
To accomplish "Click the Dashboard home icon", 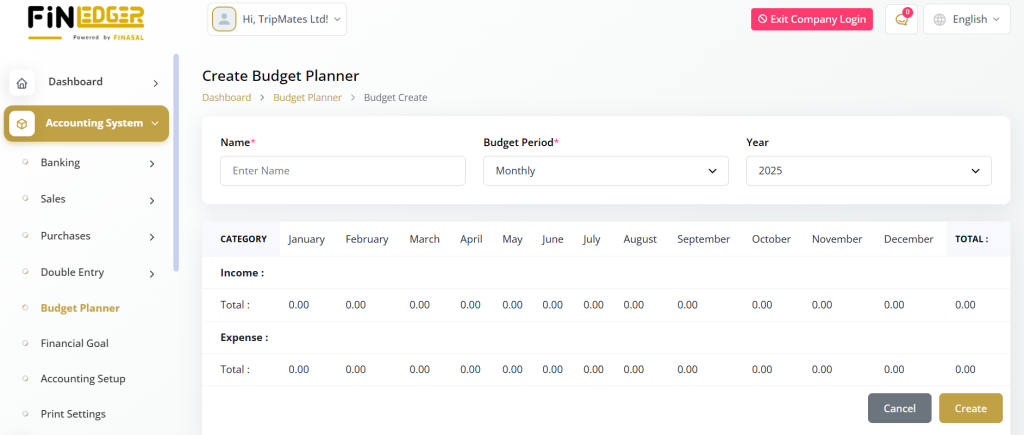I will 22,83.
